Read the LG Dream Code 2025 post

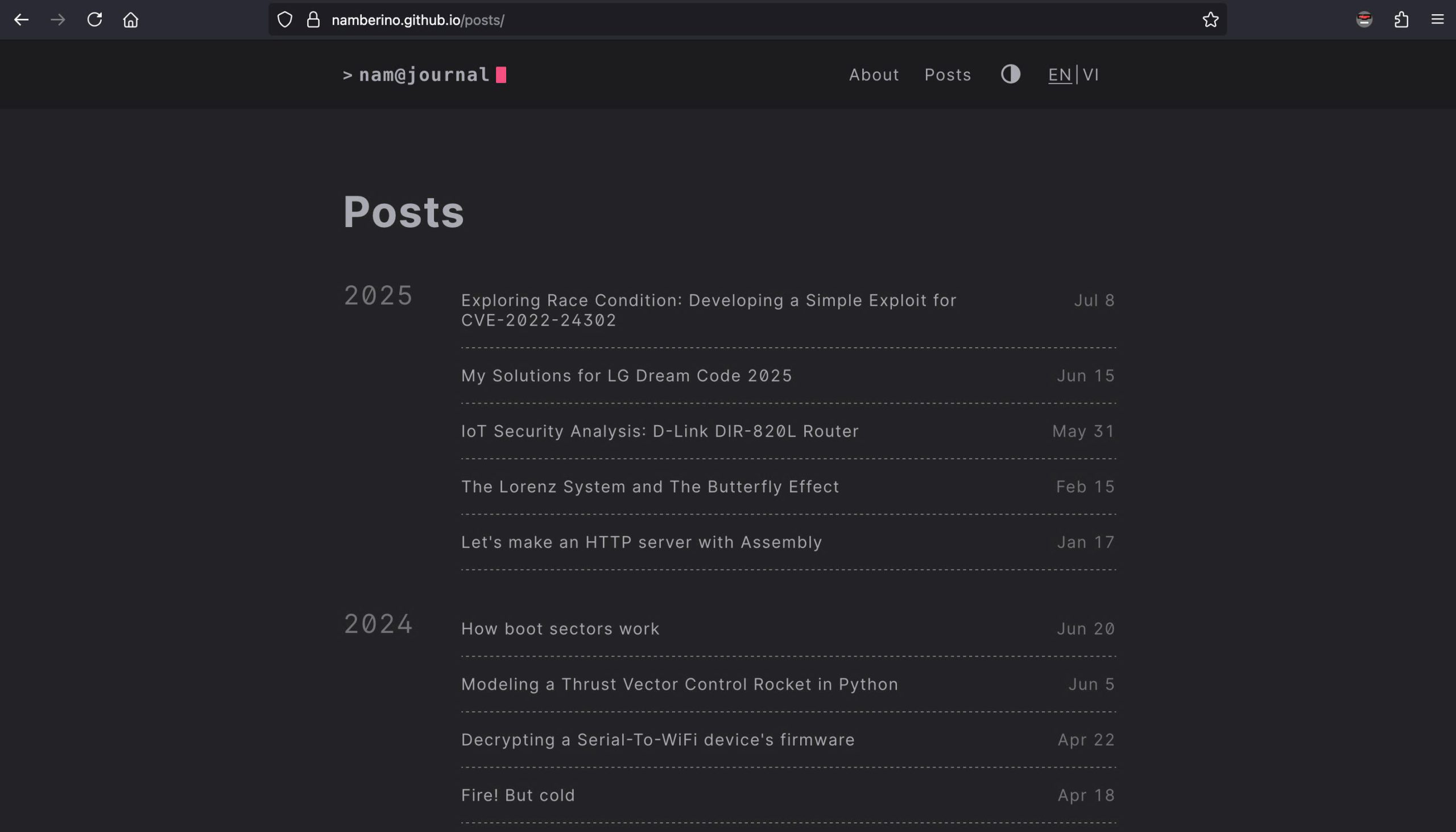pyautogui.click(x=626, y=376)
